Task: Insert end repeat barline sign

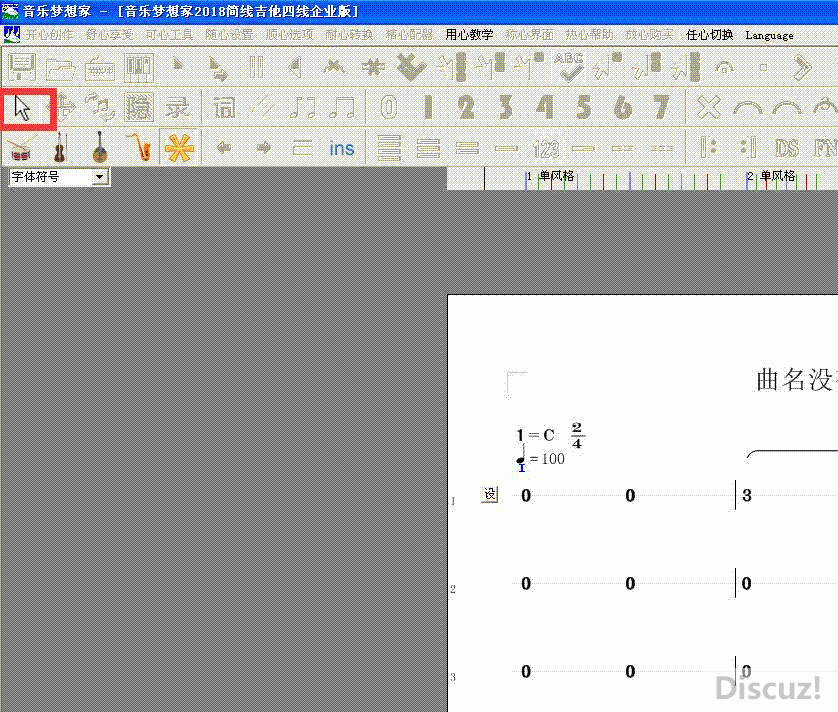Action: (749, 148)
